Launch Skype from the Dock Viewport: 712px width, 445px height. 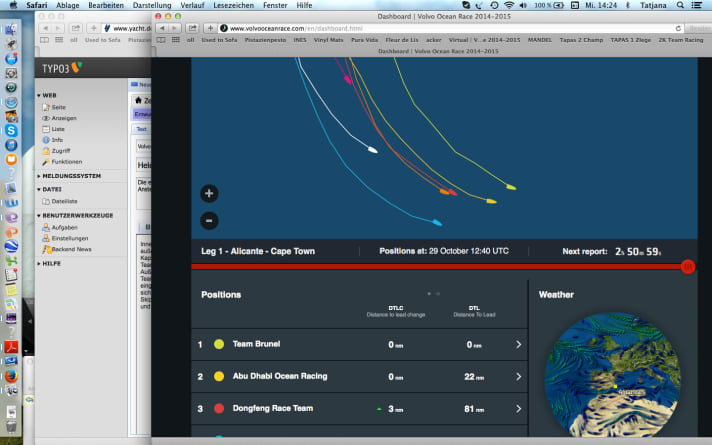[x=11, y=131]
